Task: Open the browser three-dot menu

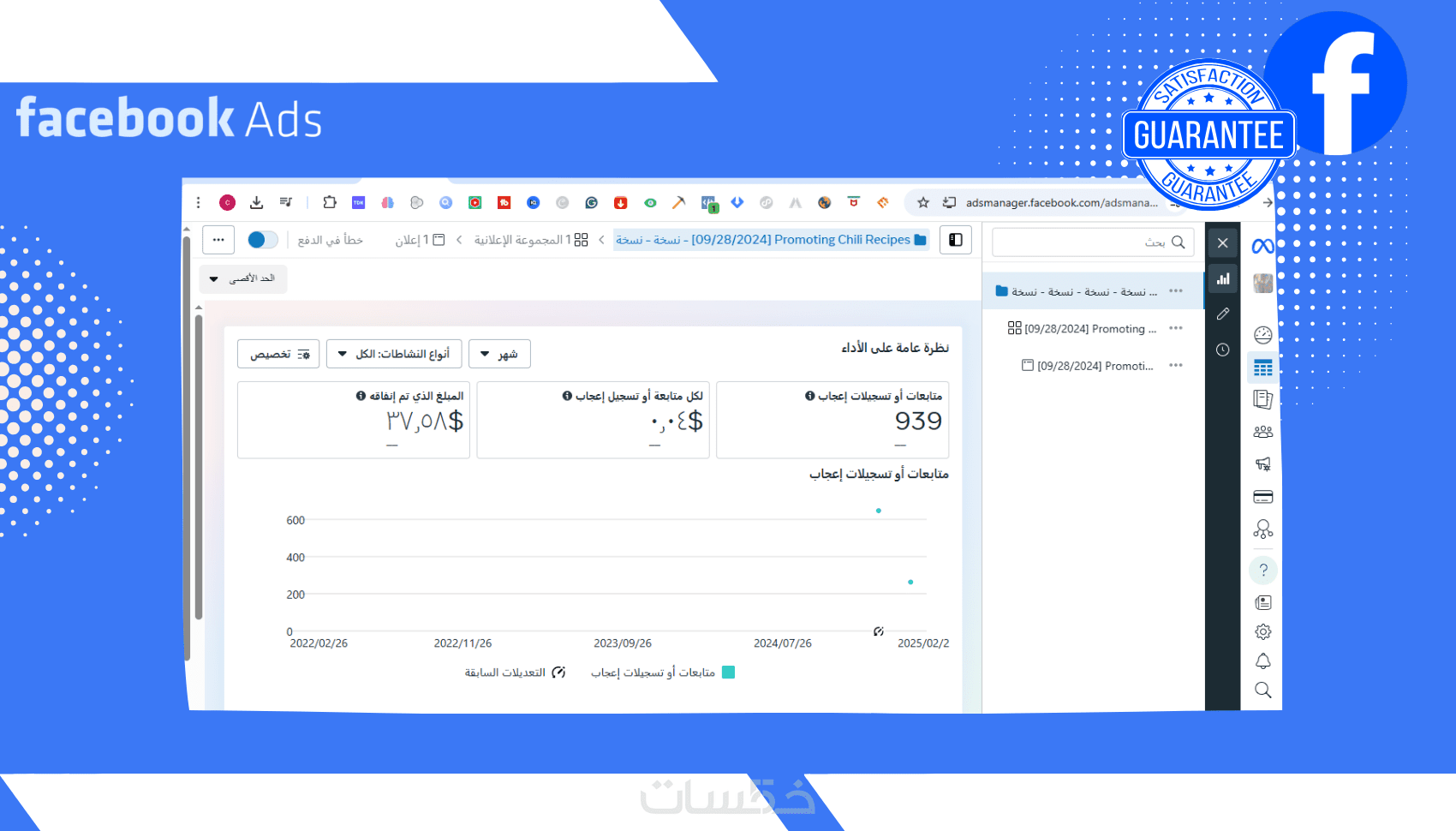Action: tap(198, 203)
